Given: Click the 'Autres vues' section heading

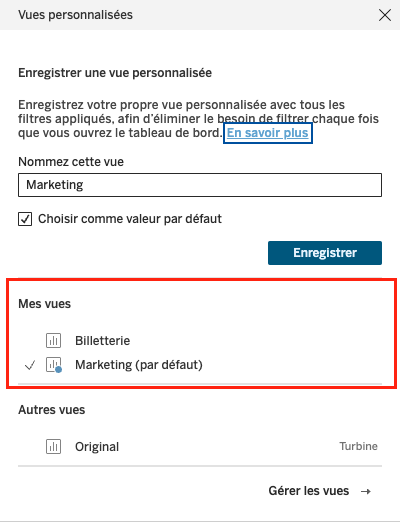Looking at the screenshot, I should tap(52, 410).
